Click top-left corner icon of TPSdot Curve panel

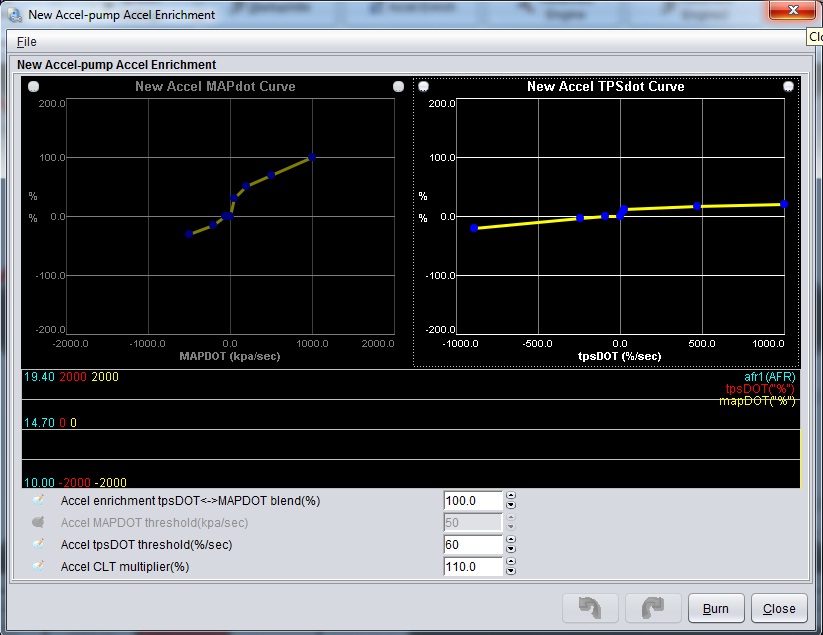(423, 86)
